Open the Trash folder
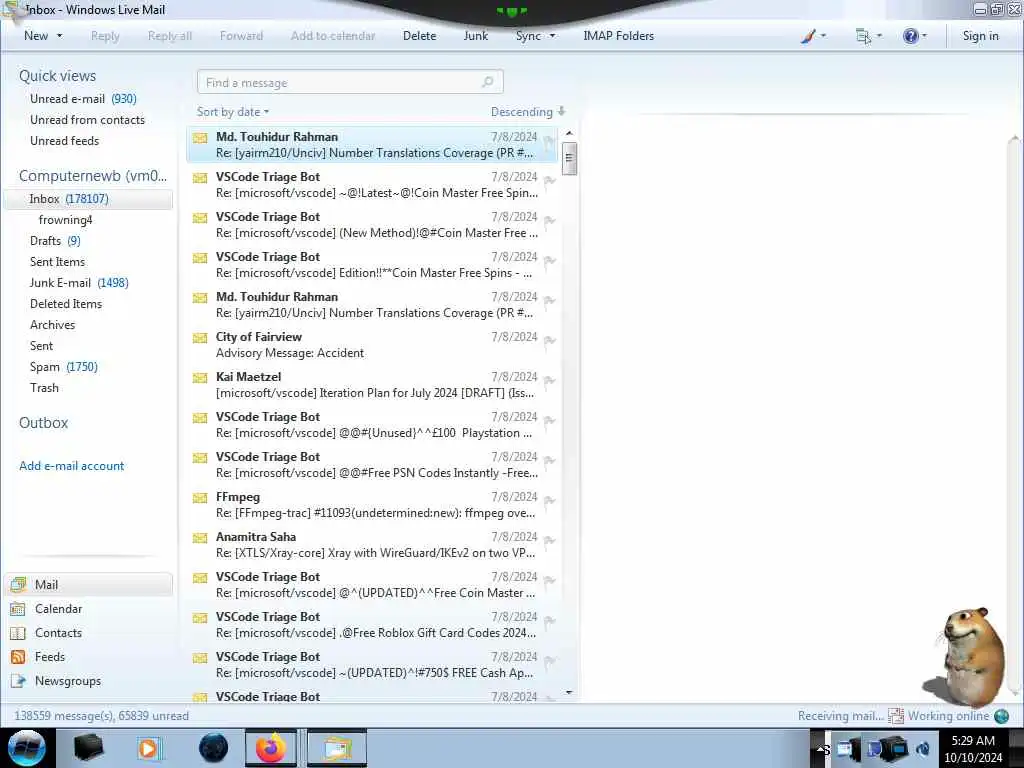Screen dimensions: 1024x768 (x=44, y=387)
